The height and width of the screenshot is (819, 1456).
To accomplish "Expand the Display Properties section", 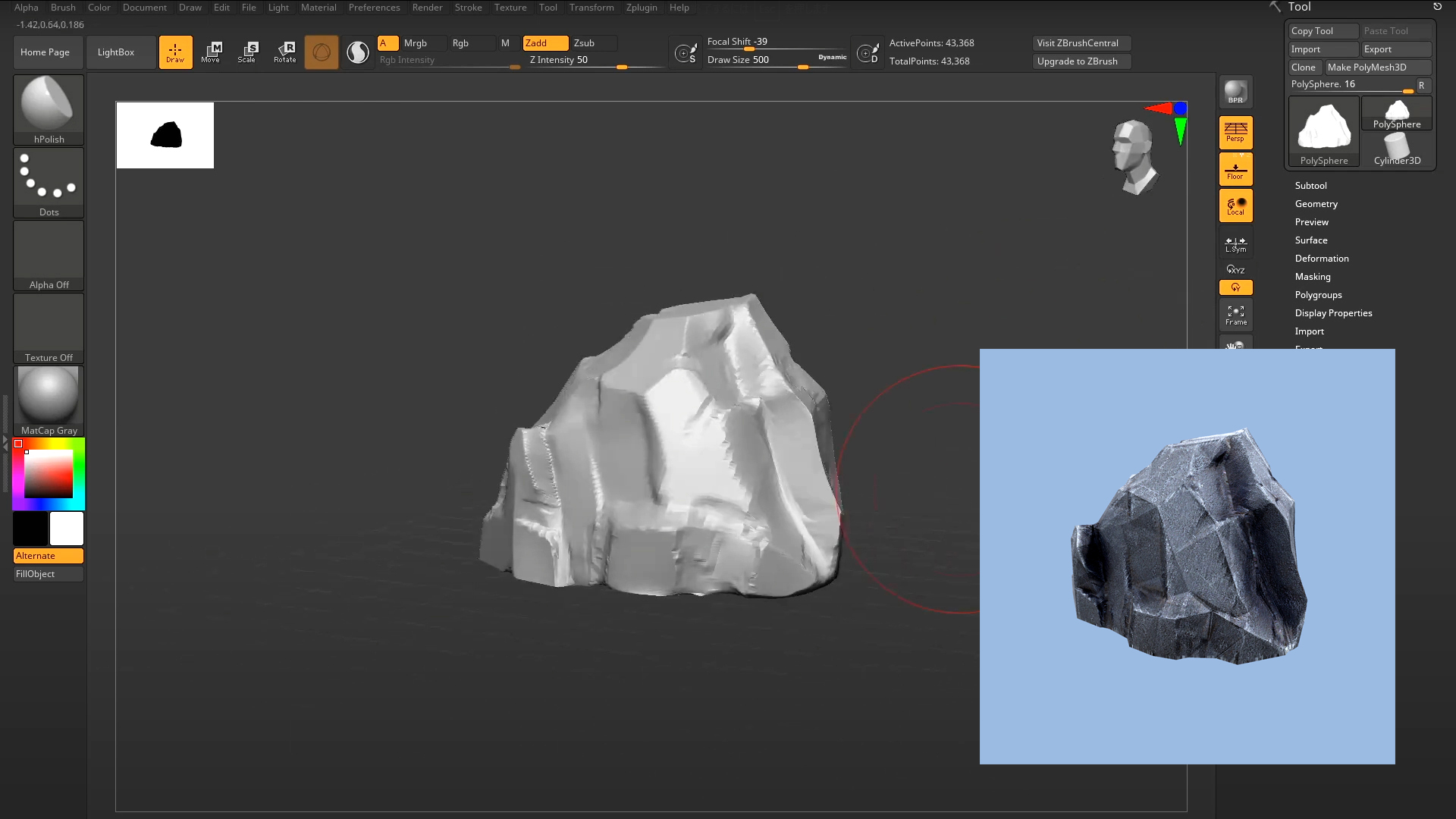I will coord(1333,313).
